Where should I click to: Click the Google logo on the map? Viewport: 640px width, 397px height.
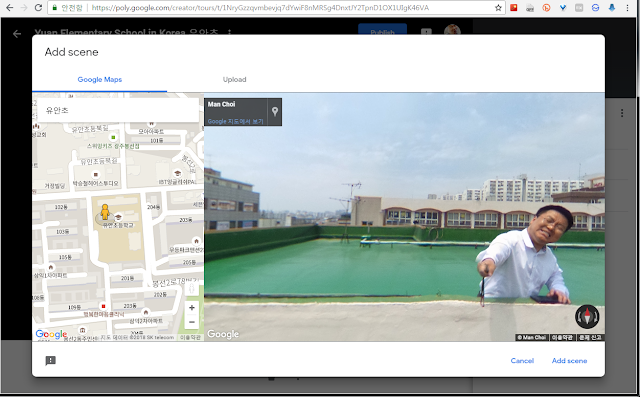tap(51, 334)
